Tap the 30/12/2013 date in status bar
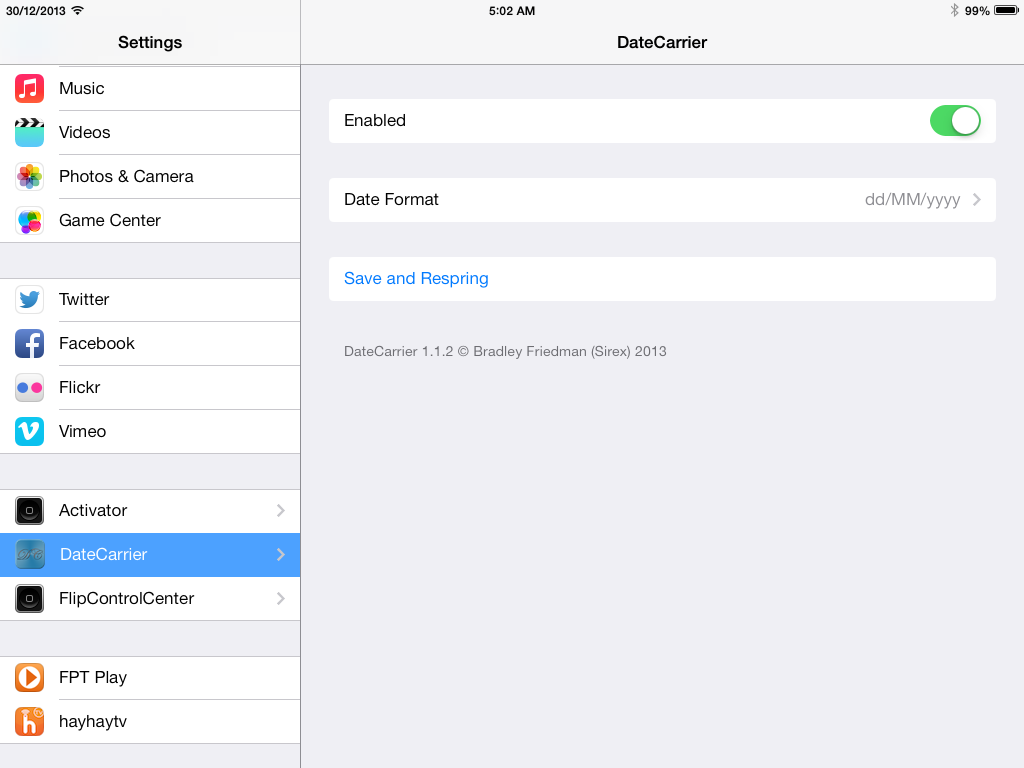The height and width of the screenshot is (768, 1024). pos(36,11)
